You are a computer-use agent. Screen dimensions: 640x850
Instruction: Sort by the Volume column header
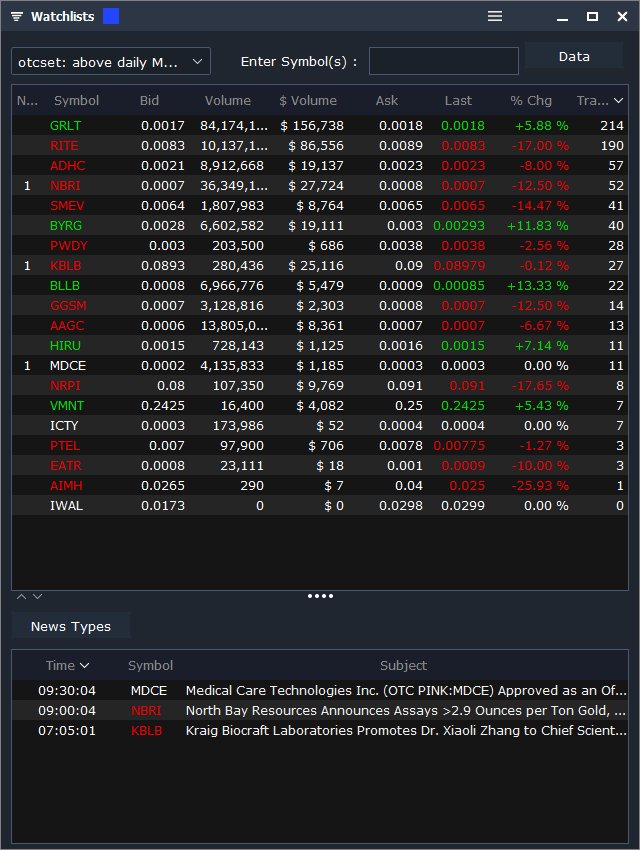pyautogui.click(x=228, y=100)
